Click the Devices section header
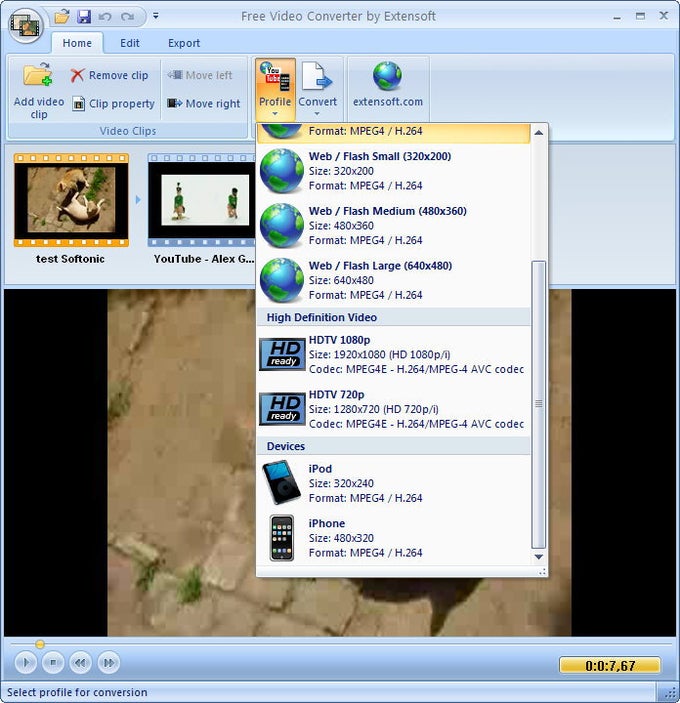680x703 pixels. (x=394, y=446)
